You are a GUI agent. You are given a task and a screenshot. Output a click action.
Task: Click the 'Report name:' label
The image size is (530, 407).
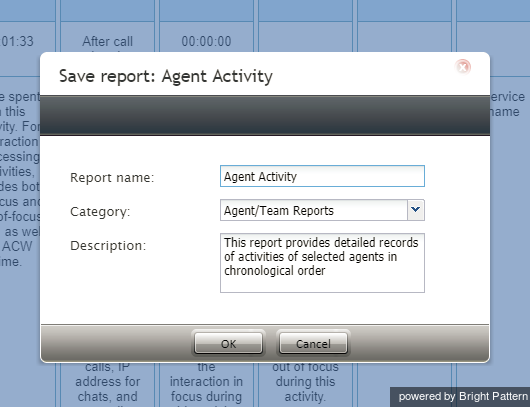click(112, 177)
